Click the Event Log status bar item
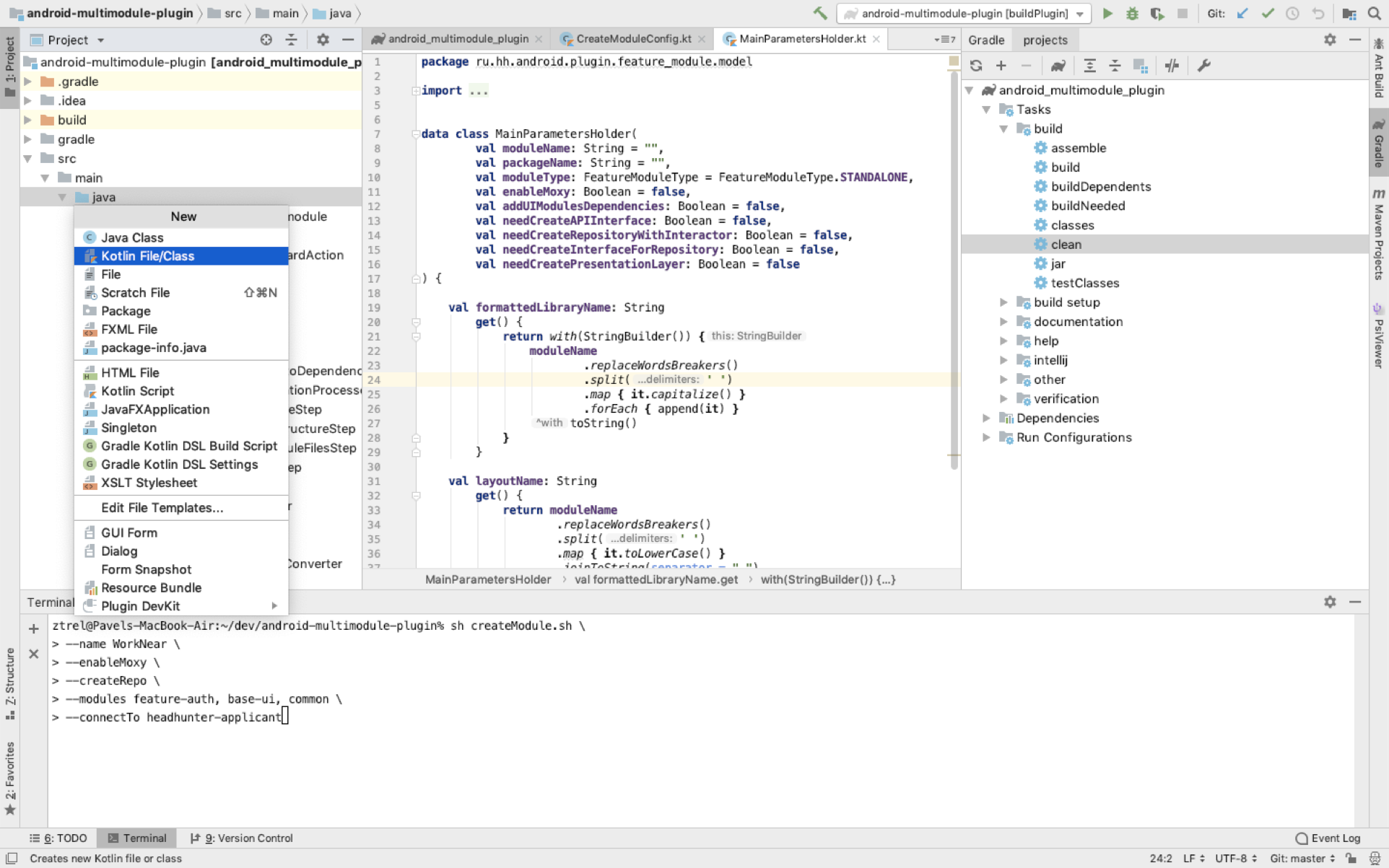 [1328, 838]
